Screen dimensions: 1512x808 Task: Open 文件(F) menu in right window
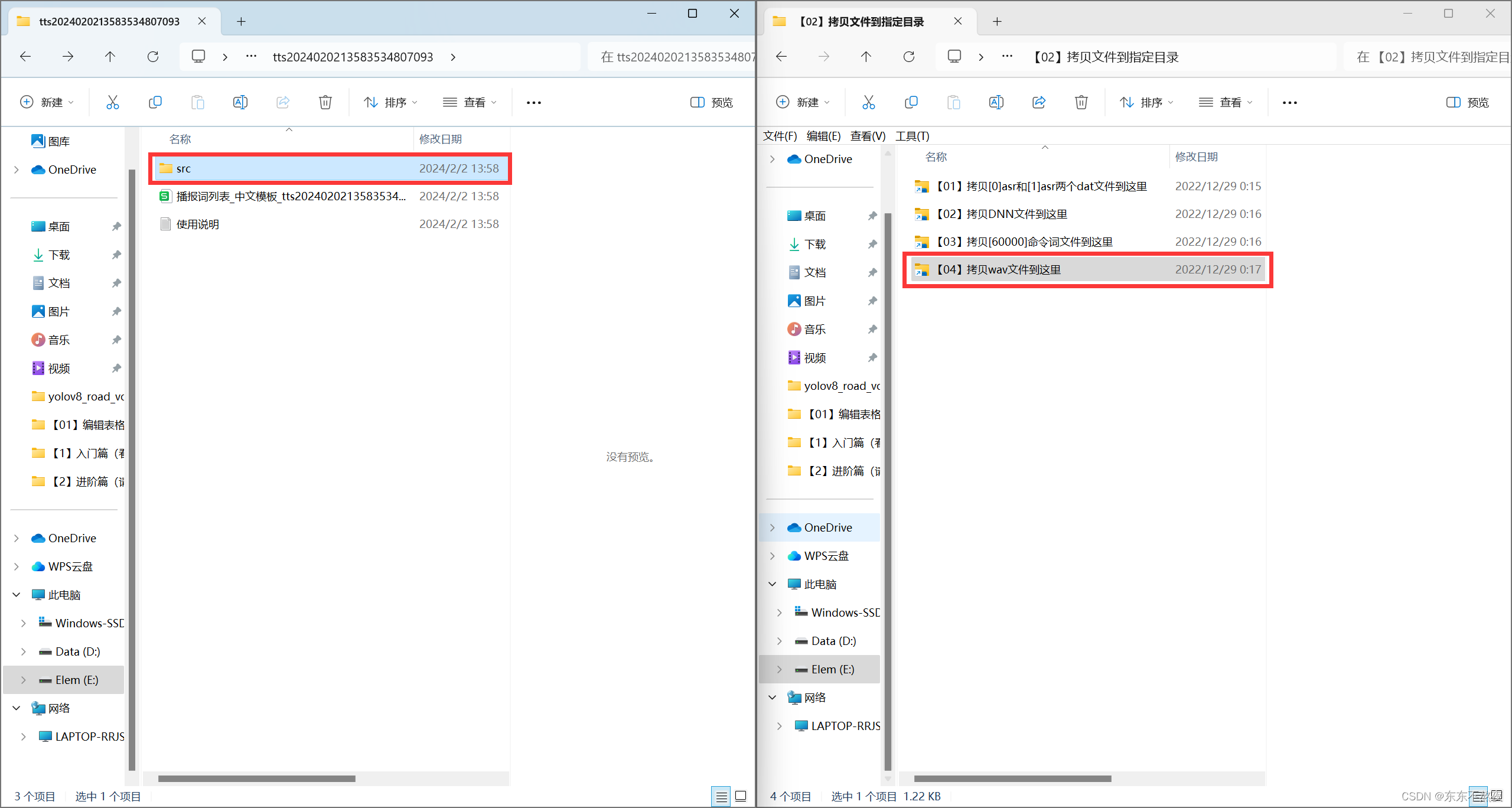tap(780, 136)
